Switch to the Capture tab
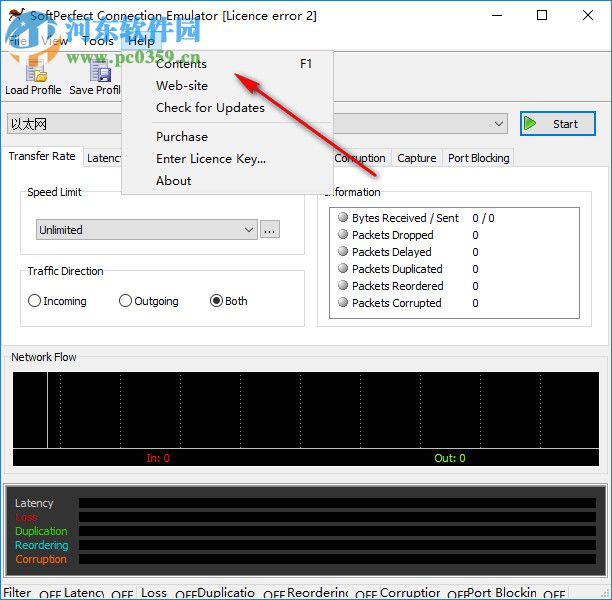 416,158
